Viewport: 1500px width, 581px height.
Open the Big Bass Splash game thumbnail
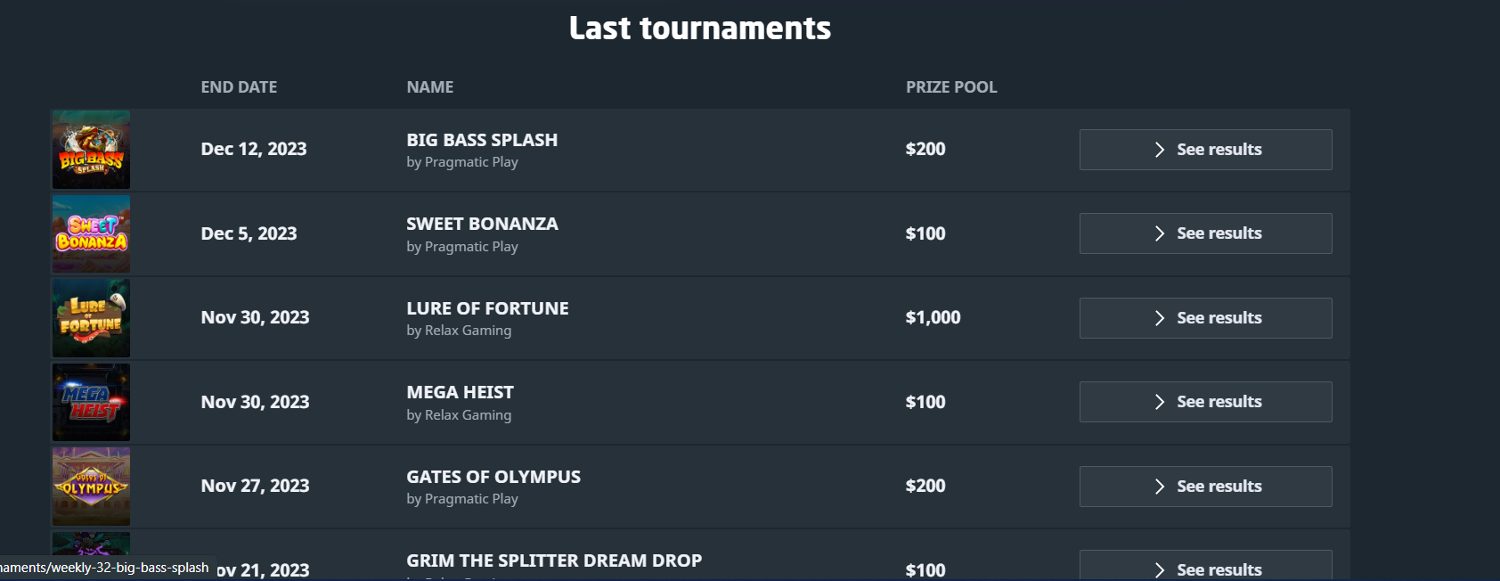tap(91, 150)
